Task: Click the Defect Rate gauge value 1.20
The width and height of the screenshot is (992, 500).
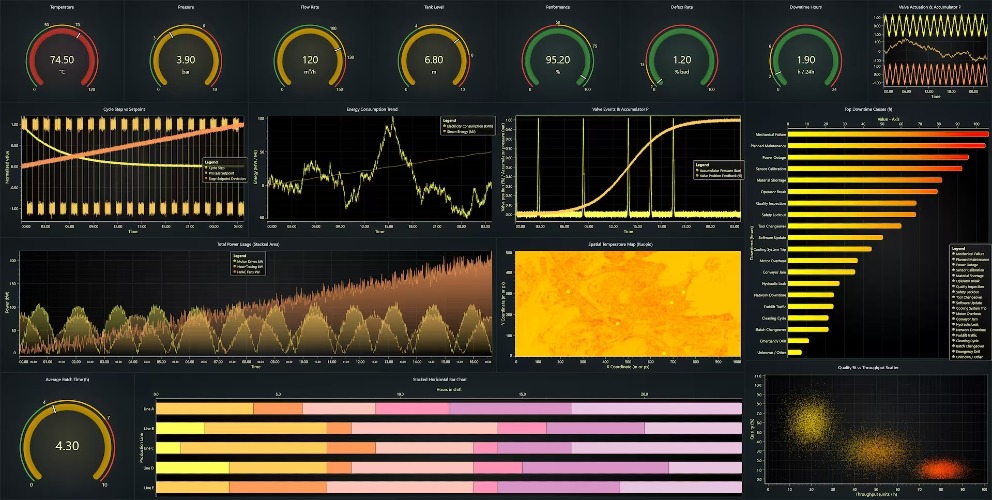Action: (x=682, y=59)
